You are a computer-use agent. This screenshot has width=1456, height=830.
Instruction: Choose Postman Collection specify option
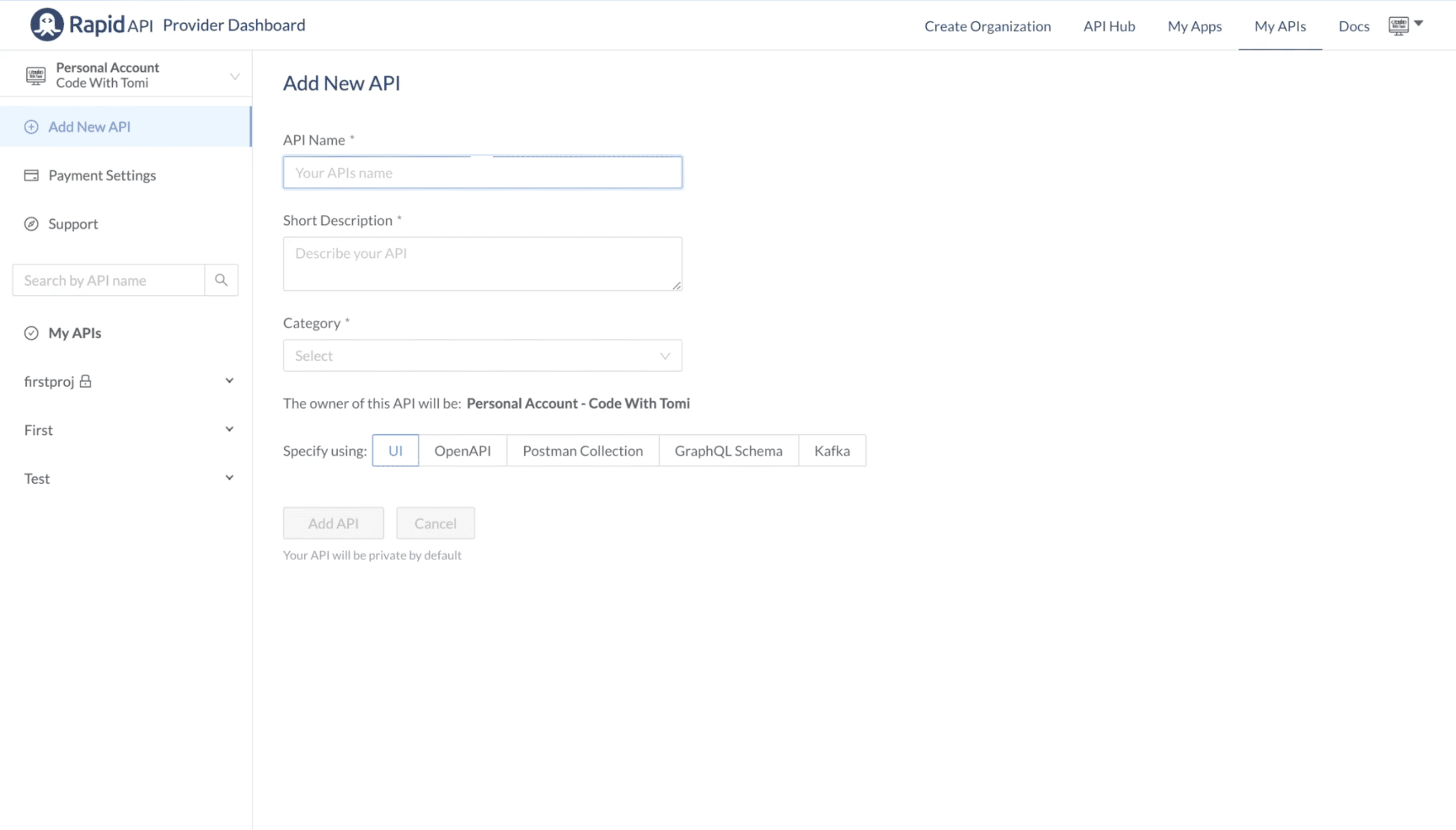582,450
